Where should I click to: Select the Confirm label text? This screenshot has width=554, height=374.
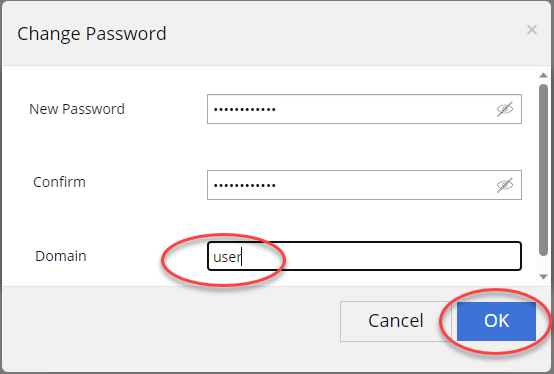tap(59, 182)
